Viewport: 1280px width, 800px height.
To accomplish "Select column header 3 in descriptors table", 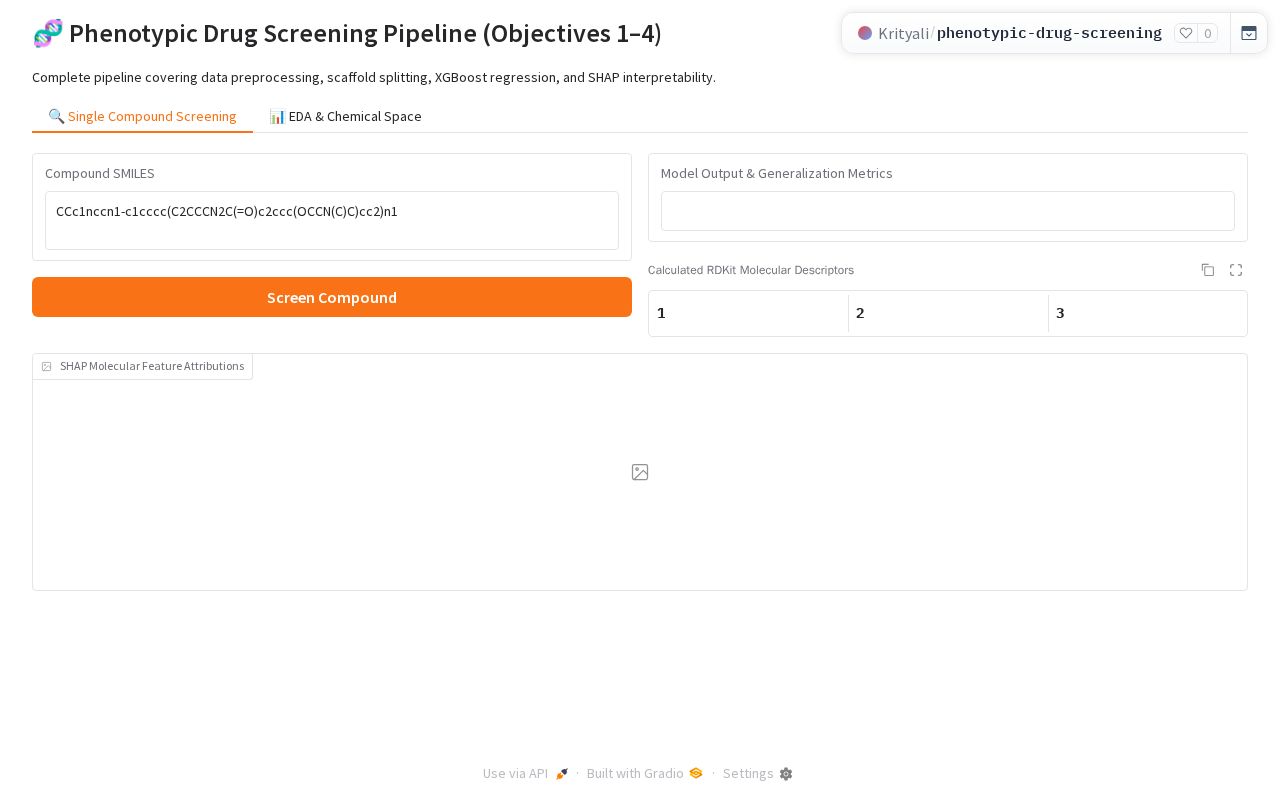I will click(x=1147, y=313).
